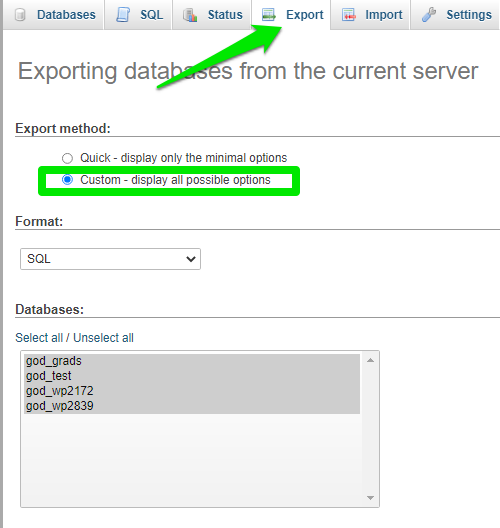This screenshot has width=500, height=528.
Task: Click the Select all link
Action: click(39, 338)
